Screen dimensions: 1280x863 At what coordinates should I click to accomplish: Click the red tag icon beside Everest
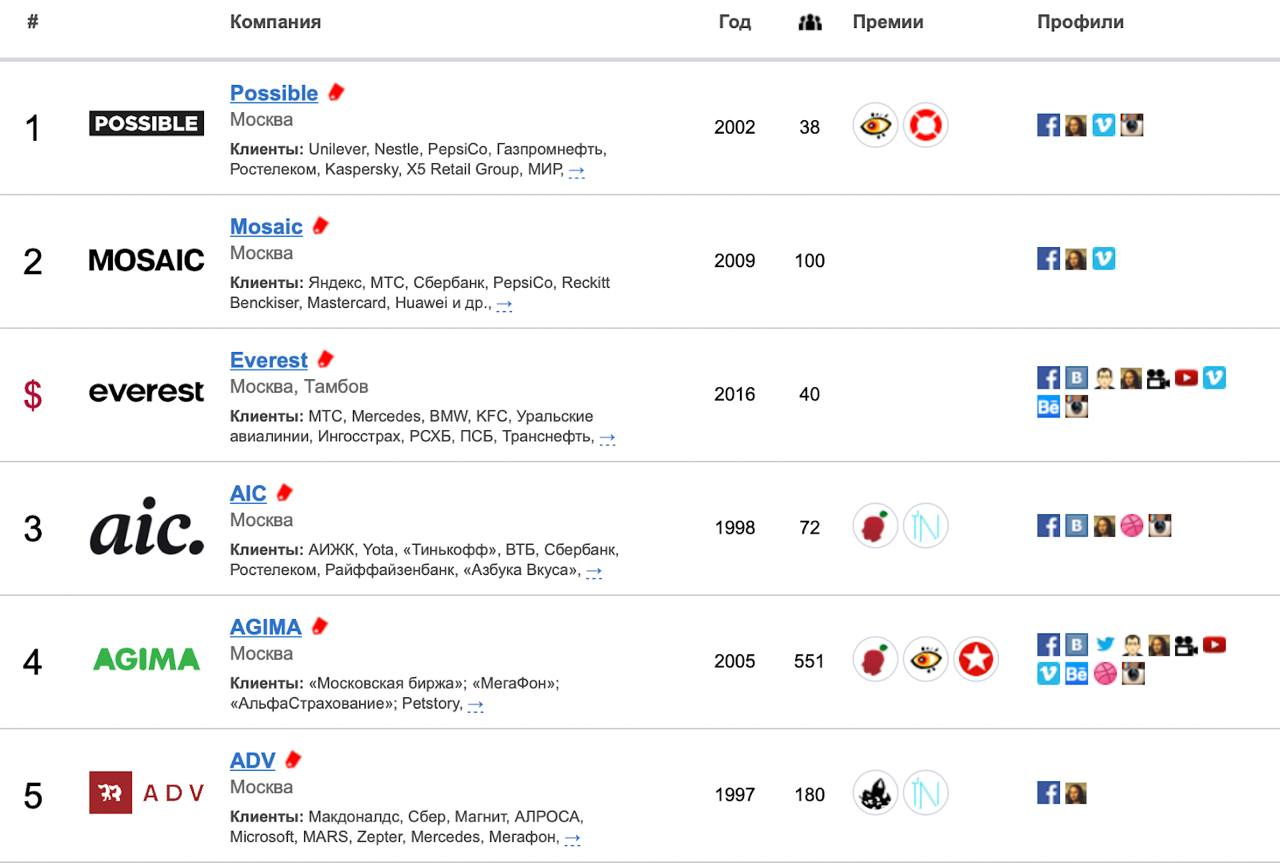click(325, 359)
